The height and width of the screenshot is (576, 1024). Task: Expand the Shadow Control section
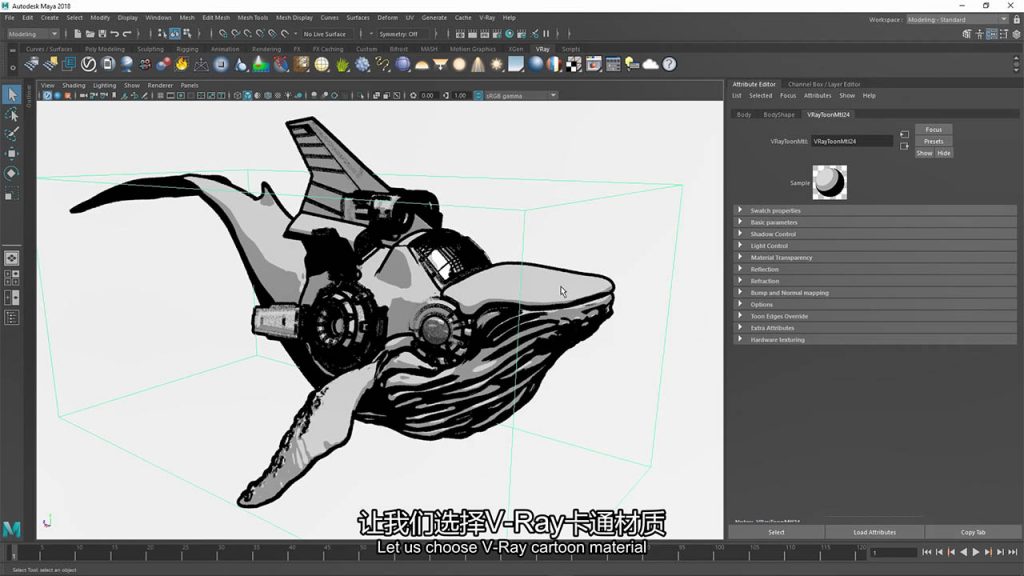click(x=874, y=234)
